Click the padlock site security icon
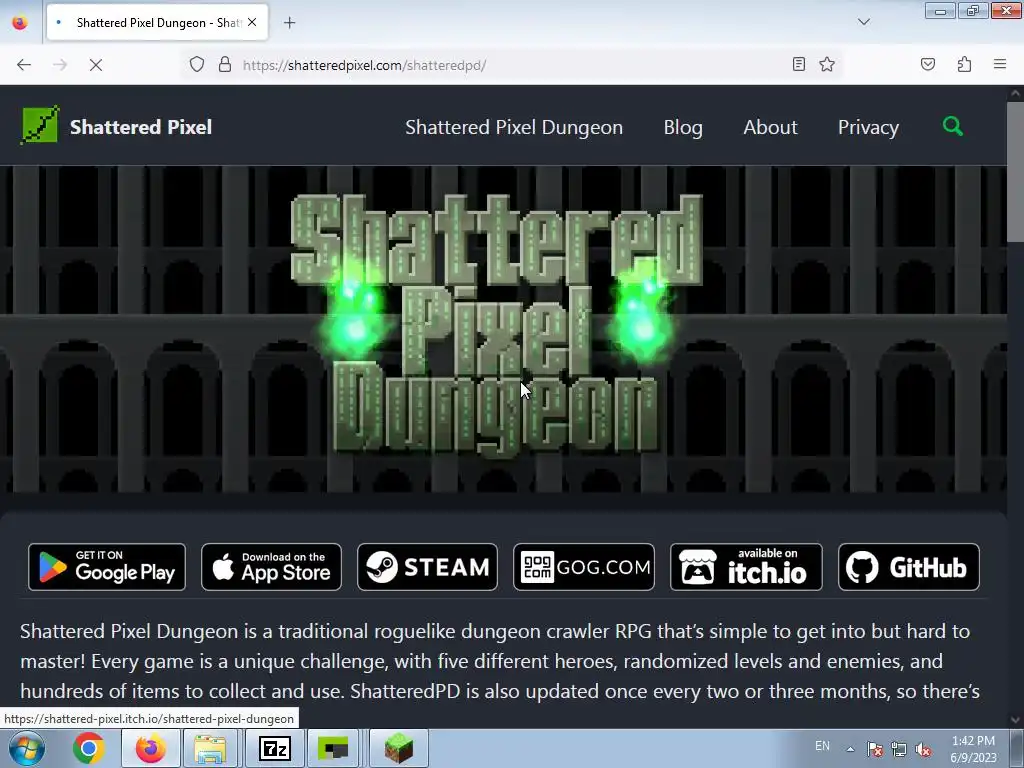The image size is (1024, 768). 225,65
